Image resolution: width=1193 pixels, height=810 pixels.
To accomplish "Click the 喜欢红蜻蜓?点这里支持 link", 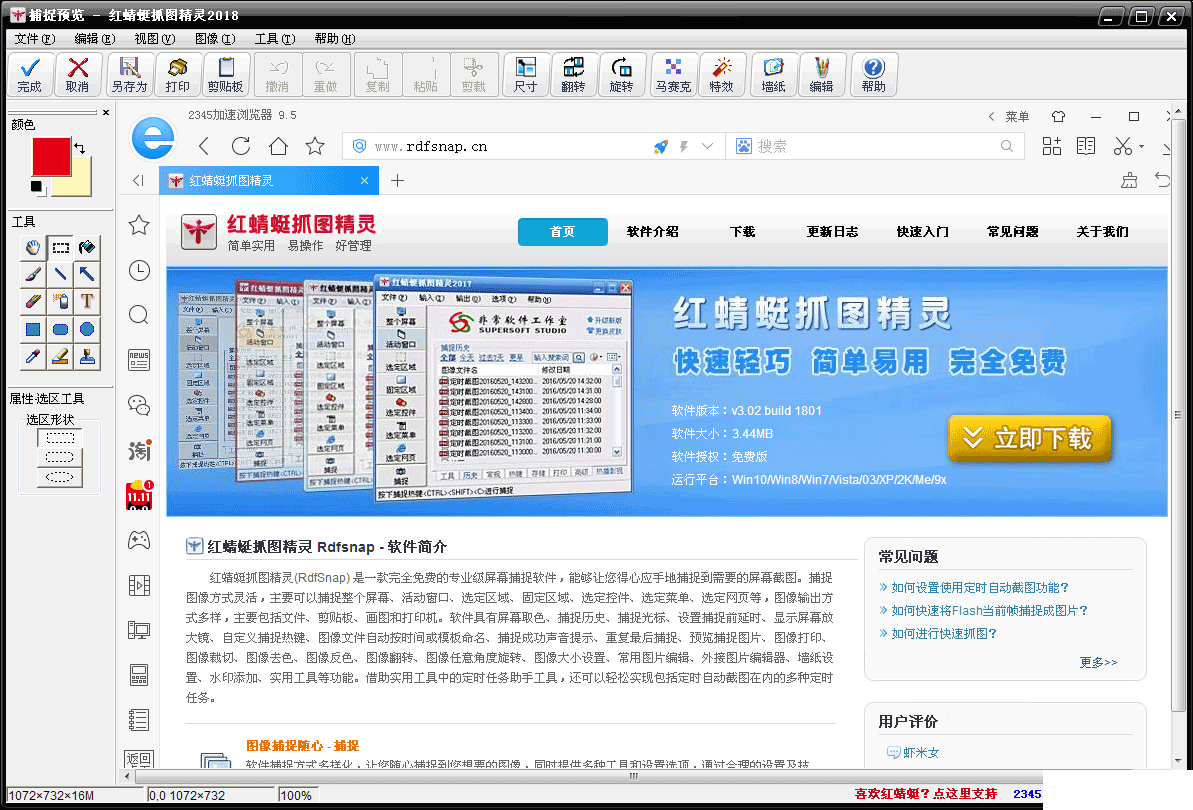I will pos(925,793).
